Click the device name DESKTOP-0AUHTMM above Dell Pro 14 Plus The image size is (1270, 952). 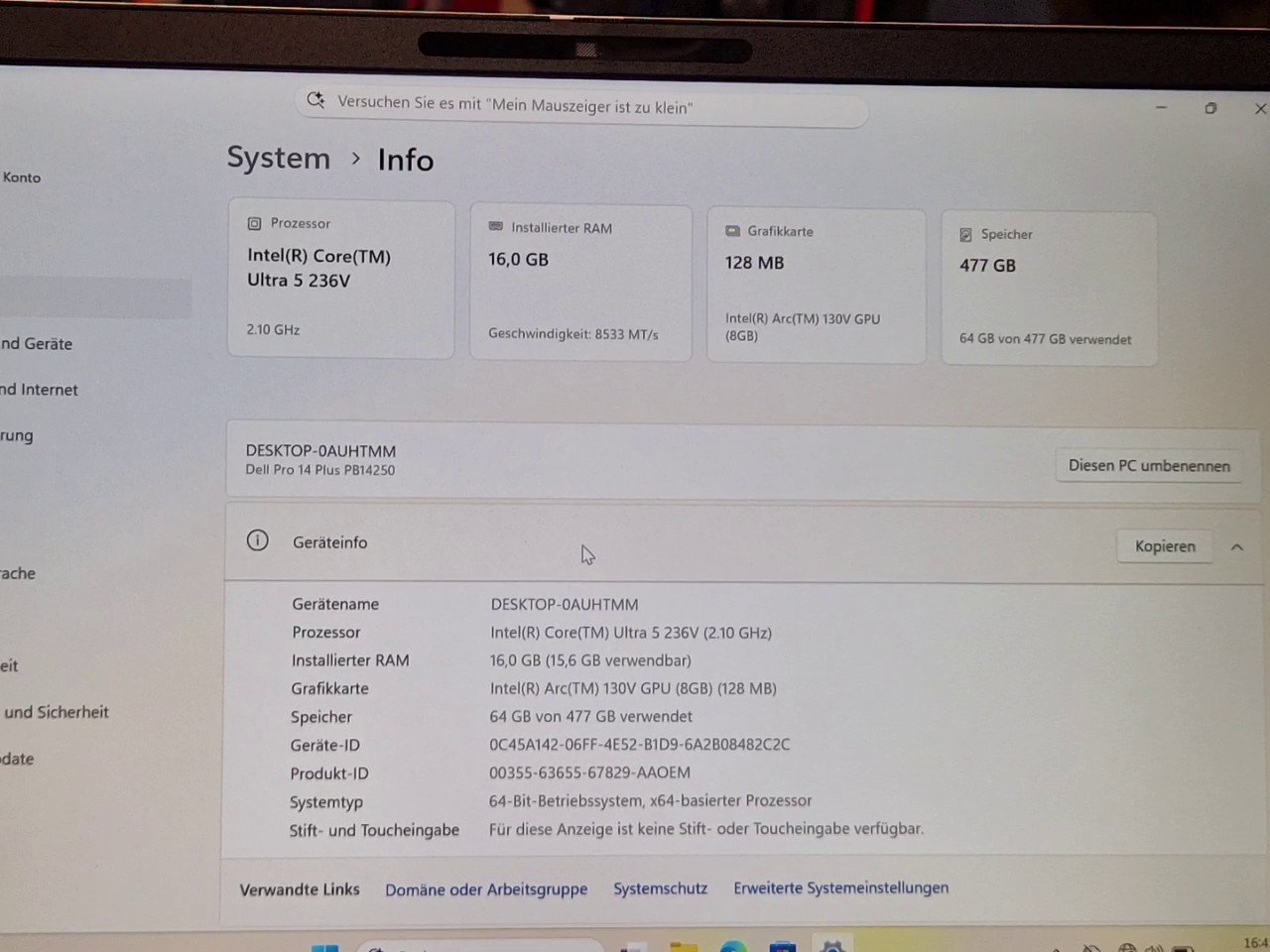(x=320, y=451)
